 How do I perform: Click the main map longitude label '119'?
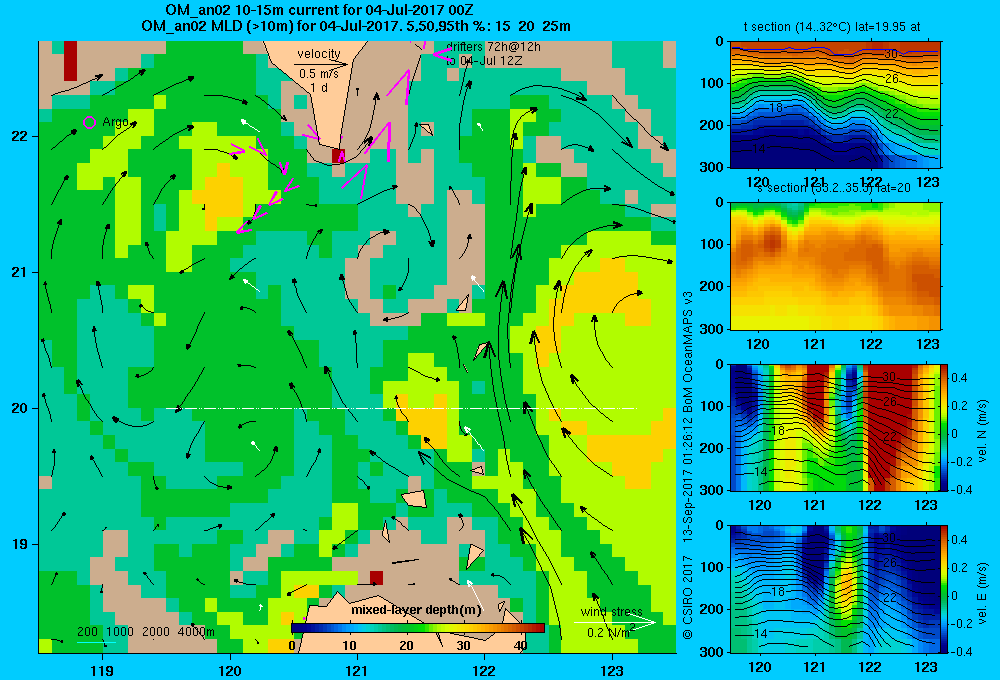[102, 671]
